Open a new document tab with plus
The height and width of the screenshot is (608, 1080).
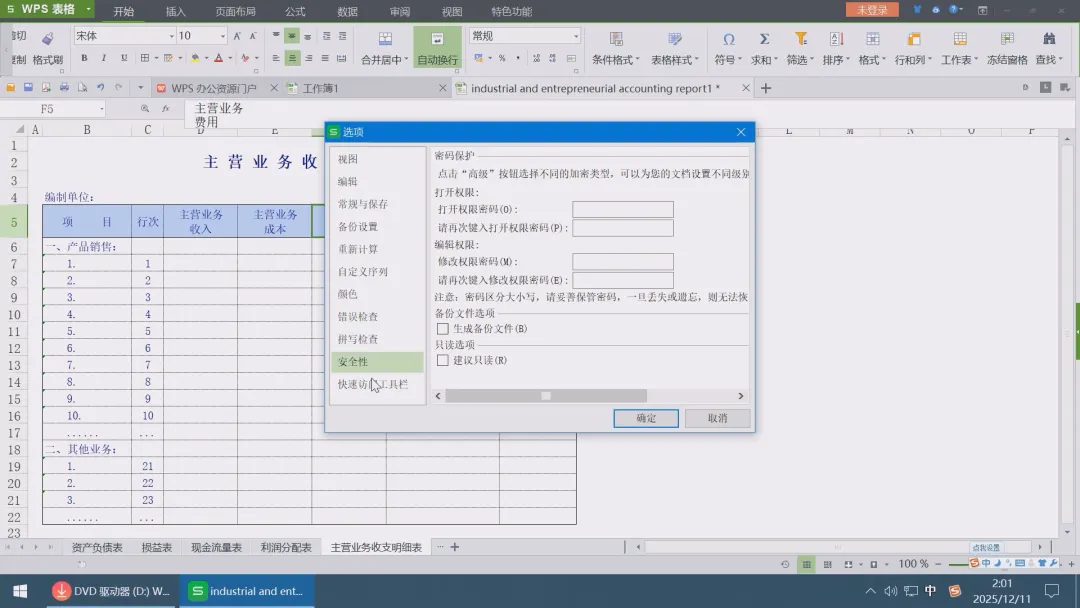tap(766, 88)
